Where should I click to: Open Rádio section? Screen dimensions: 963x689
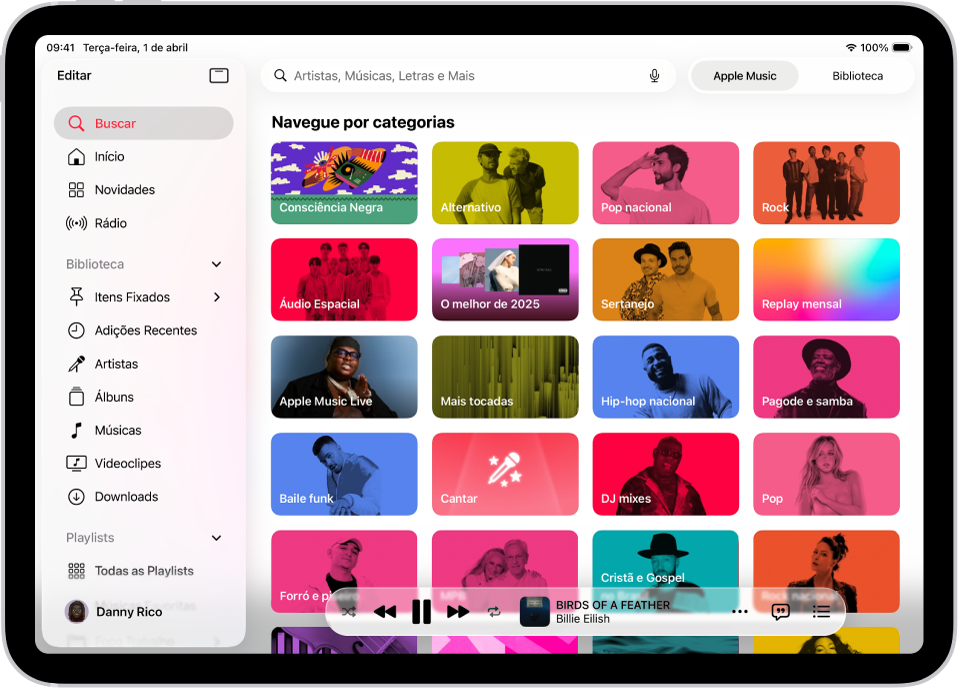click(144, 223)
